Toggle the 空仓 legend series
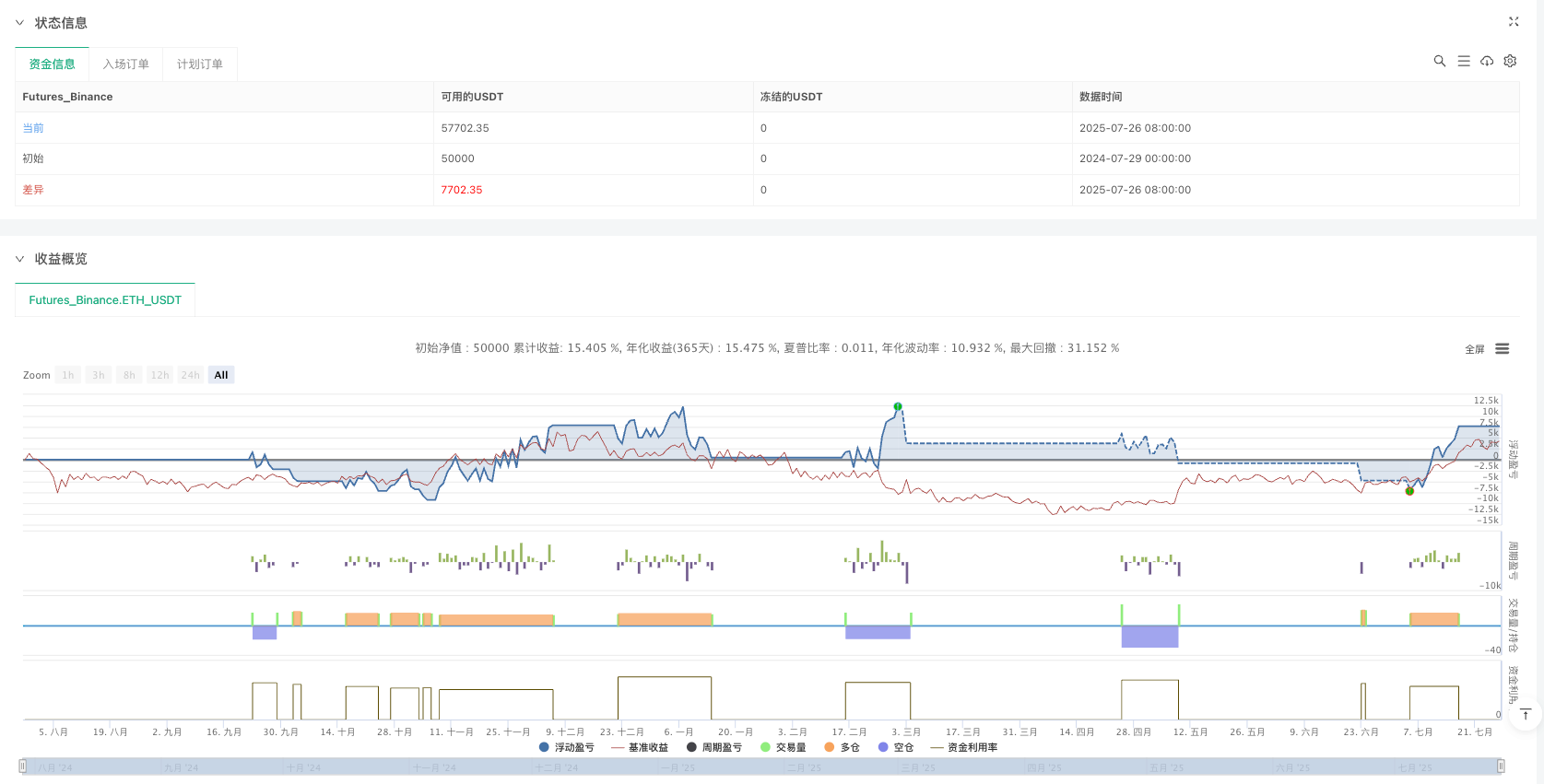The width and height of the screenshot is (1544, 784). 896,747
